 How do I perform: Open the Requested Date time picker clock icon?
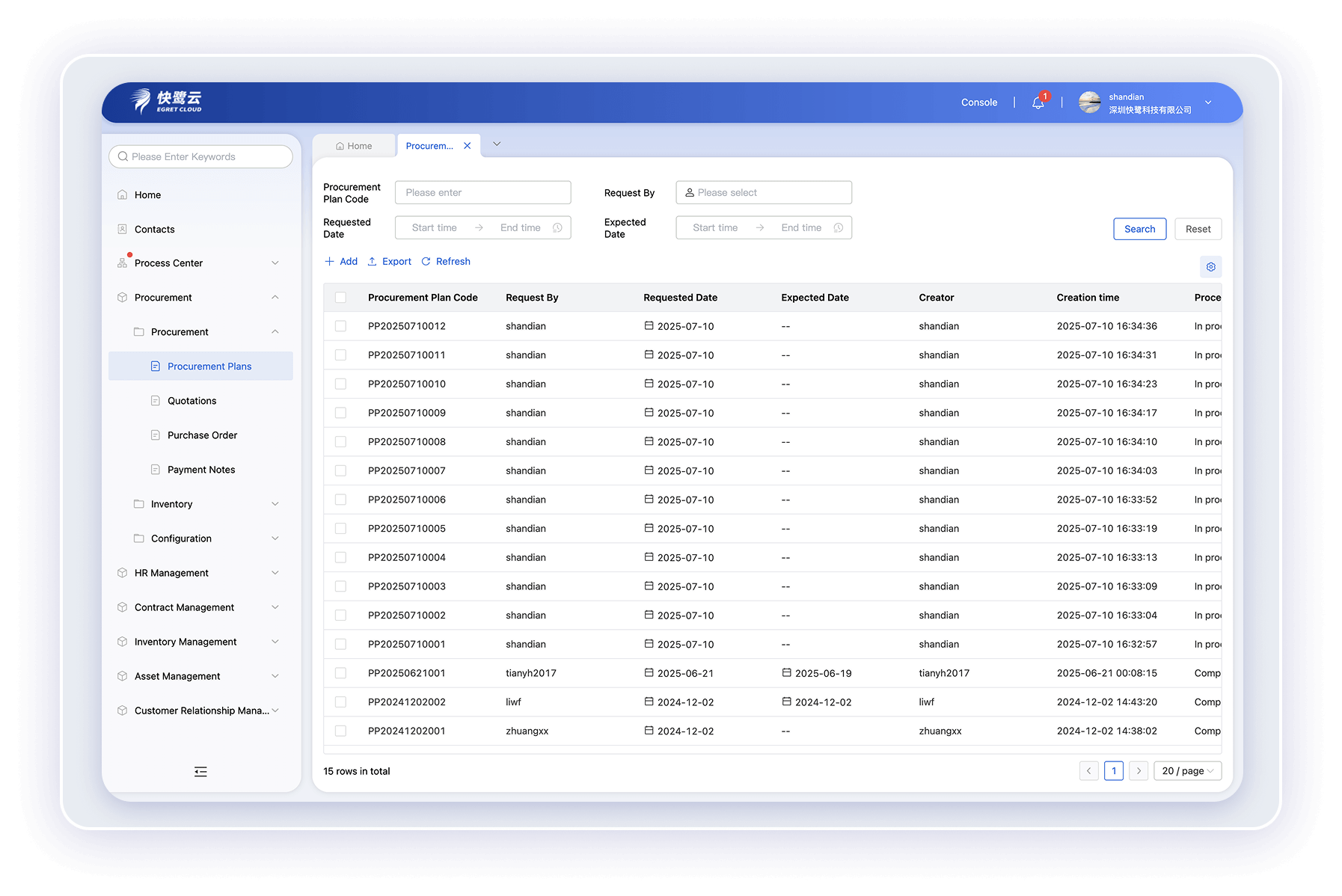pos(558,227)
